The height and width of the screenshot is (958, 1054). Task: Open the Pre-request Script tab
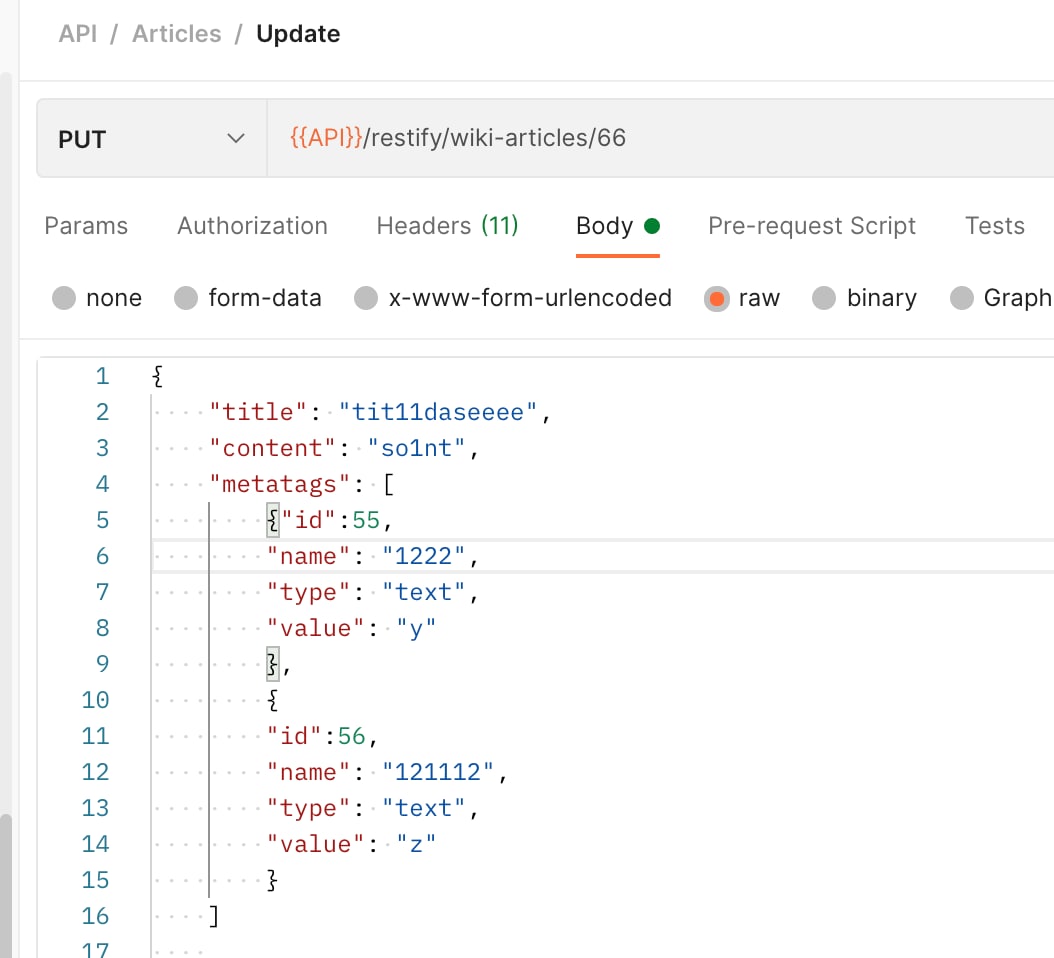pos(811,226)
